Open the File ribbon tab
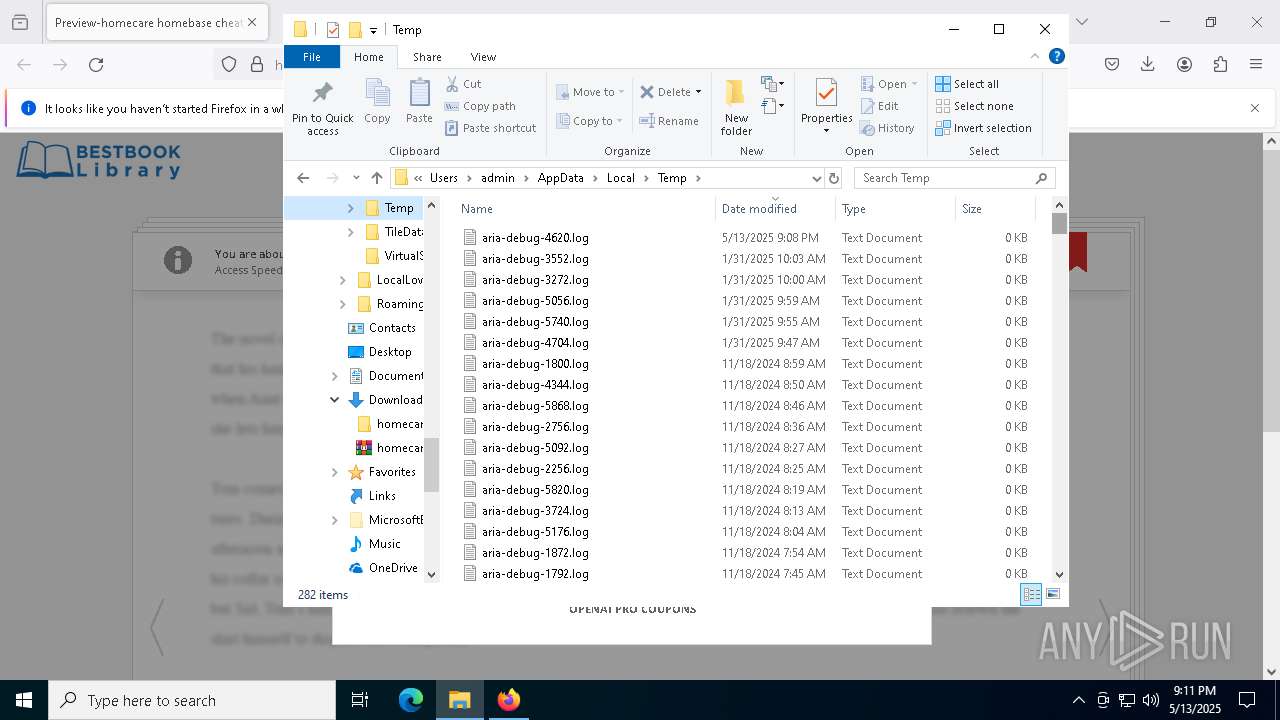Screen dimensions: 1280x720 312,57
